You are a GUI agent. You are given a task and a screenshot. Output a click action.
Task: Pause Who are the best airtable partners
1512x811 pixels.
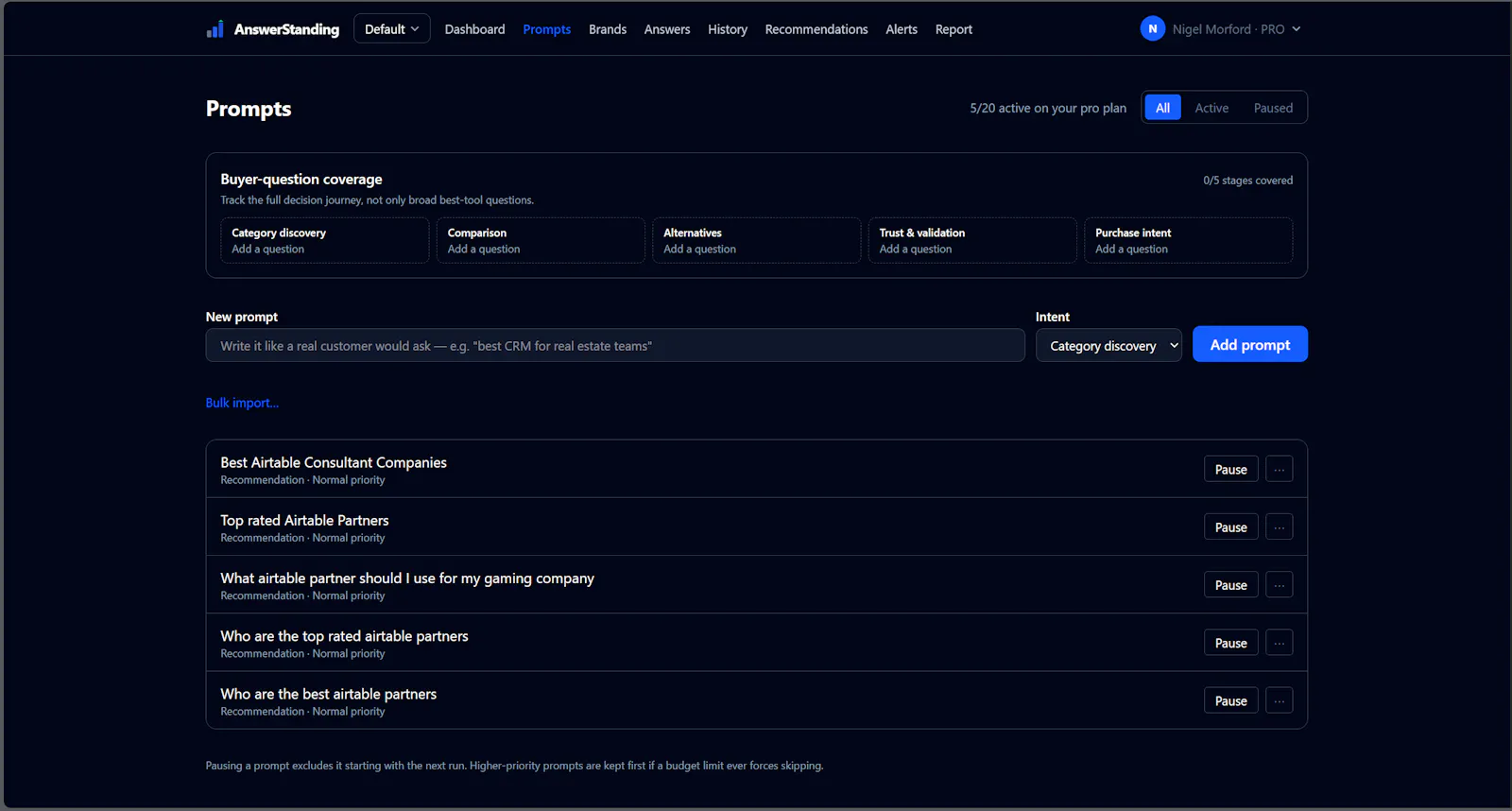pyautogui.click(x=1230, y=700)
